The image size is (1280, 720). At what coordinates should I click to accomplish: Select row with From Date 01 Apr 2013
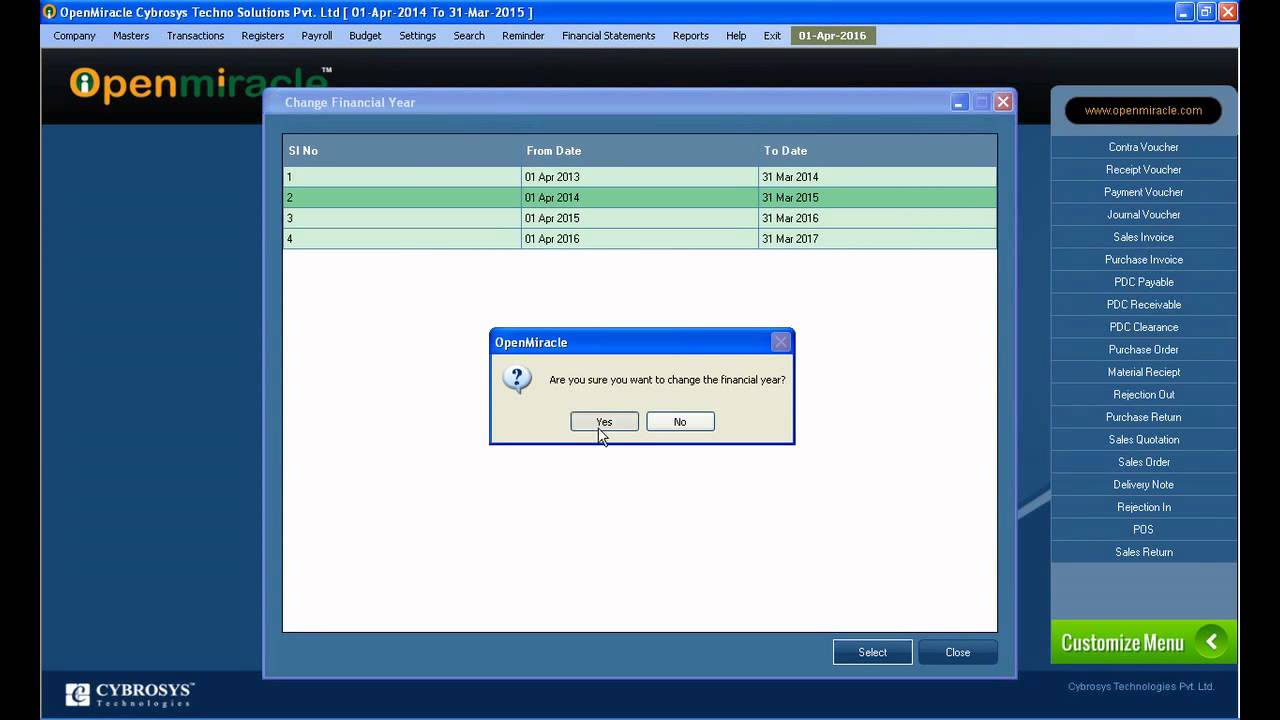(640, 177)
